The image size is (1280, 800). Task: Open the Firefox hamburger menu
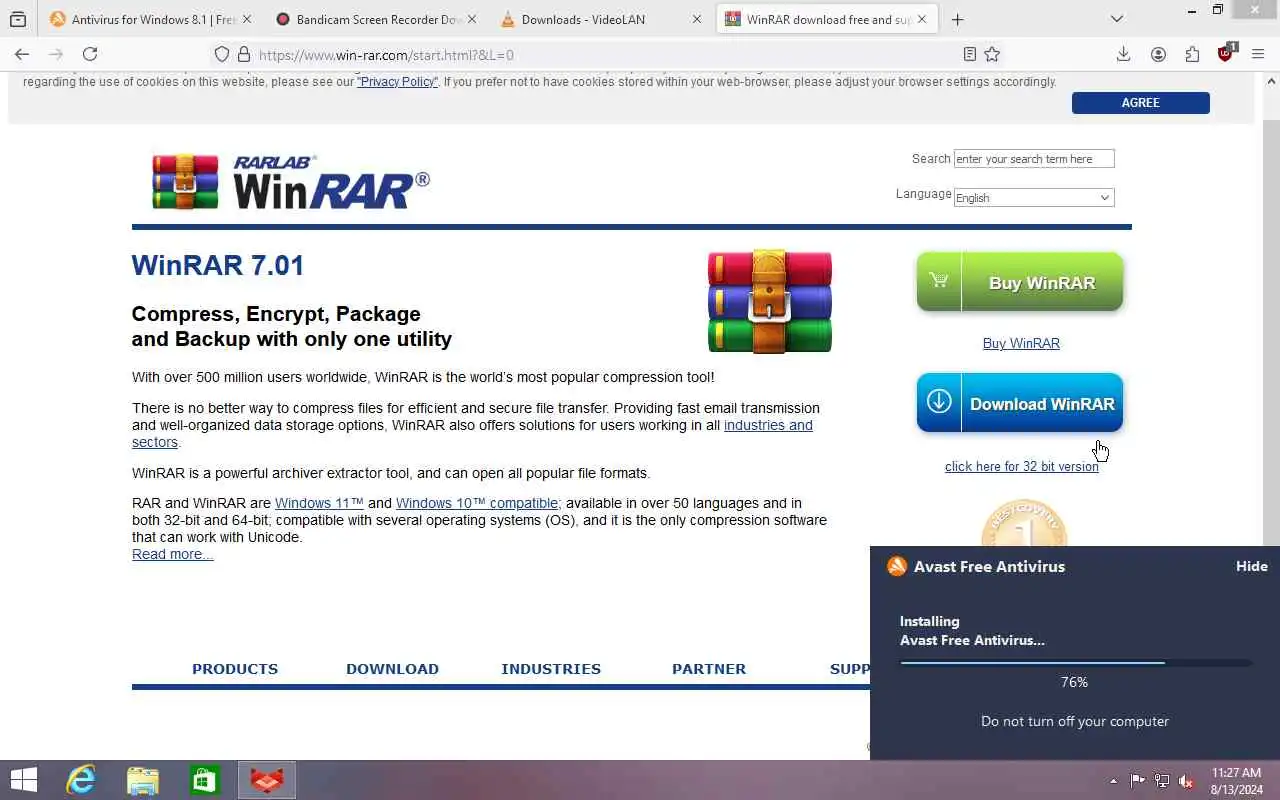click(x=1259, y=54)
